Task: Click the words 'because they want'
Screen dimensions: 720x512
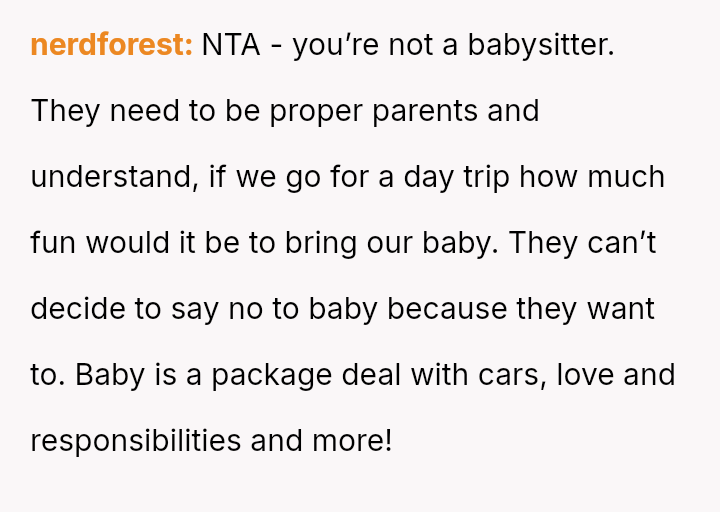Action: pyautogui.click(x=521, y=309)
